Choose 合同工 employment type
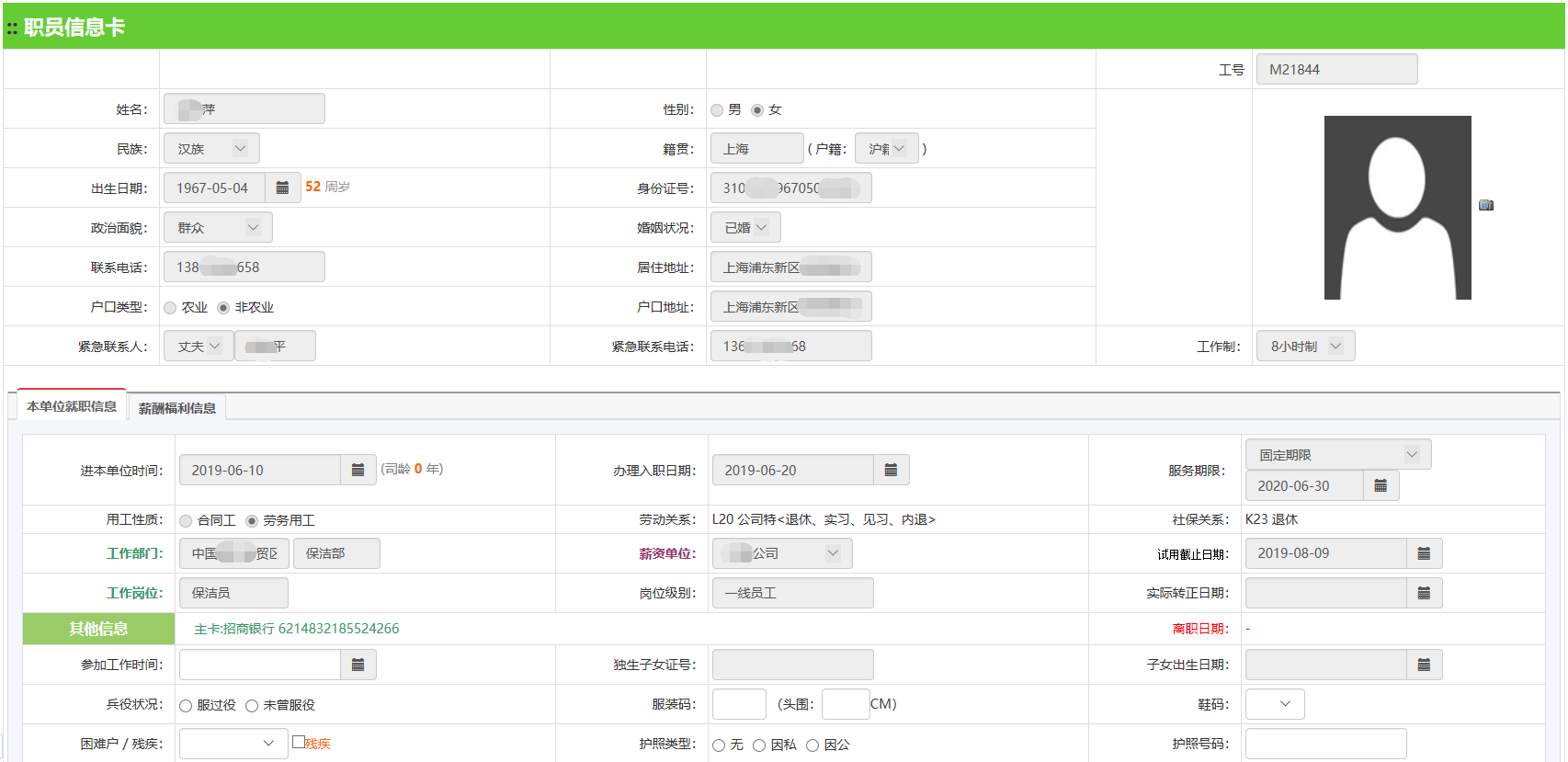 [186, 521]
